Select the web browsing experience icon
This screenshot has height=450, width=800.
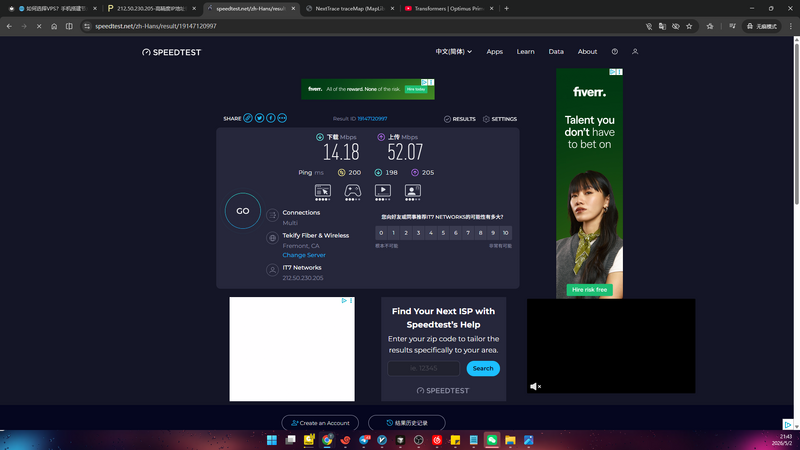coord(322,192)
